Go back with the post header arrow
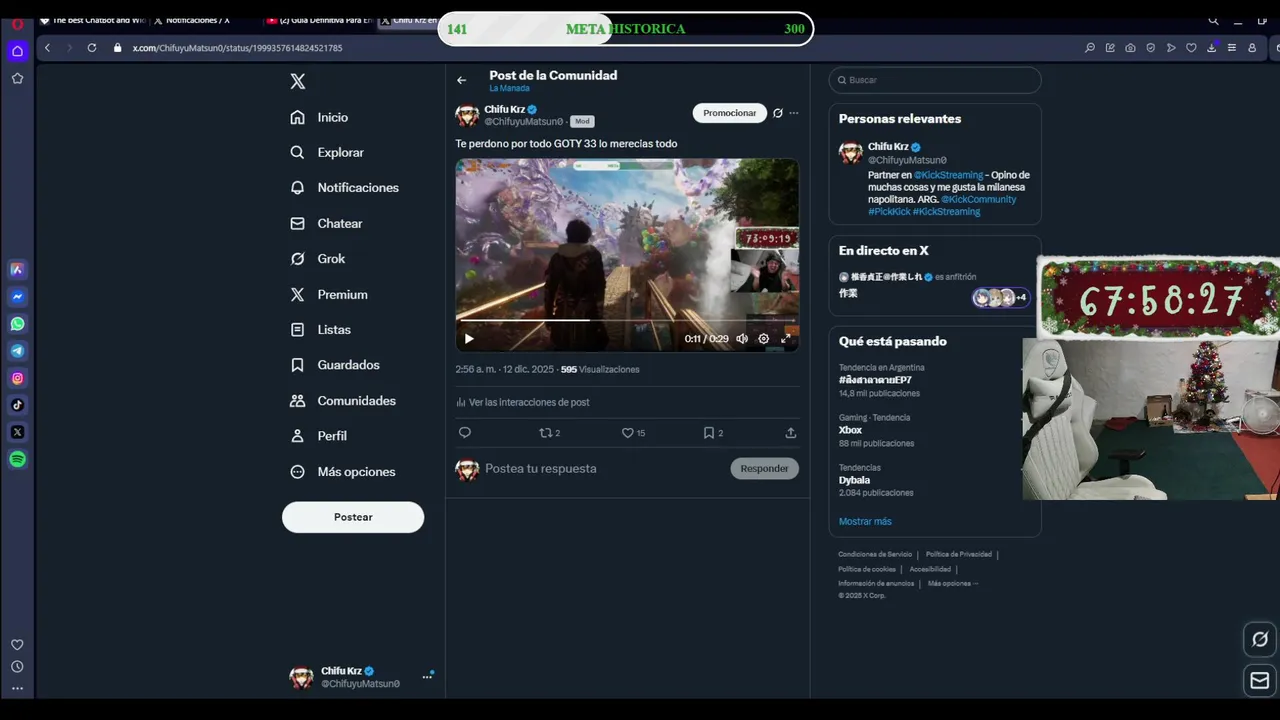The height and width of the screenshot is (720, 1280). [462, 80]
